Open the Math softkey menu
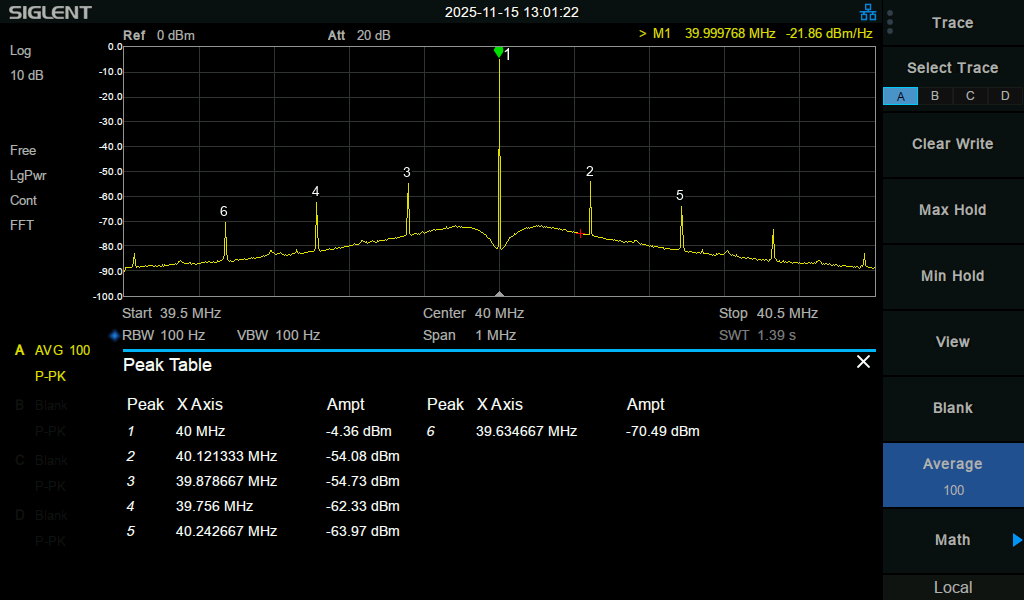1024x600 pixels. (x=953, y=540)
